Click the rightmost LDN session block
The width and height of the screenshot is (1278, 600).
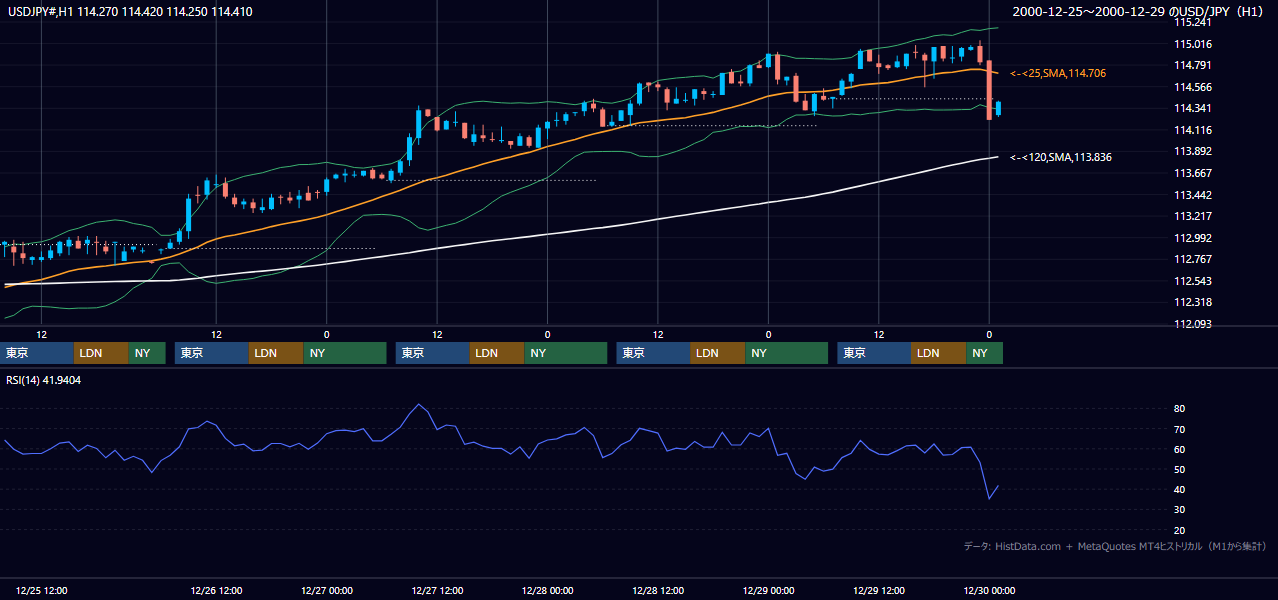[938, 353]
